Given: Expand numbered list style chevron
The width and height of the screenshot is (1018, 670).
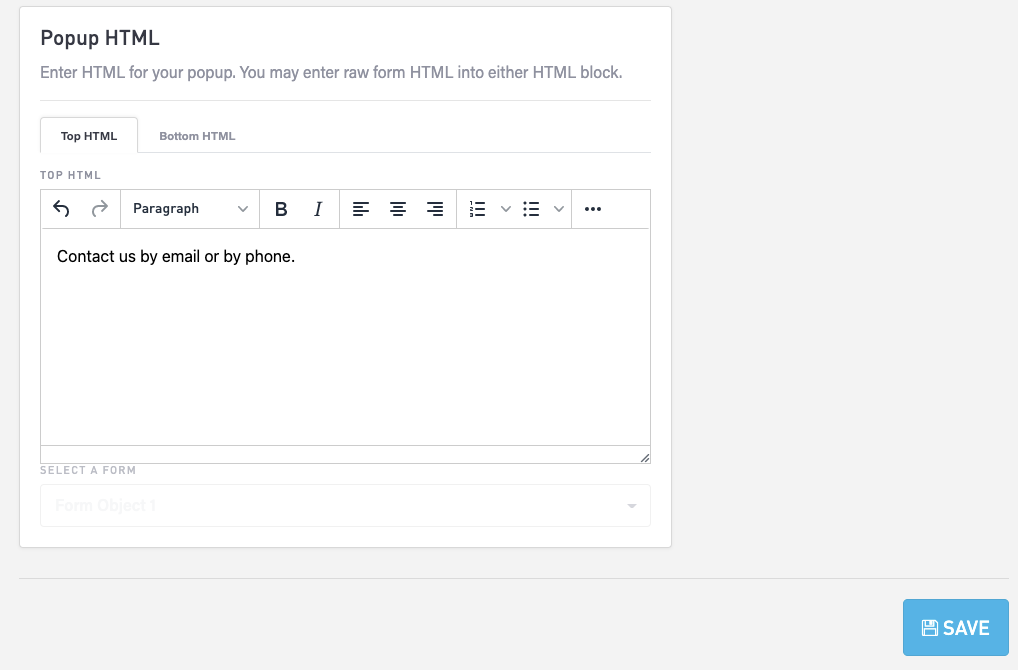Looking at the screenshot, I should click(x=505, y=209).
